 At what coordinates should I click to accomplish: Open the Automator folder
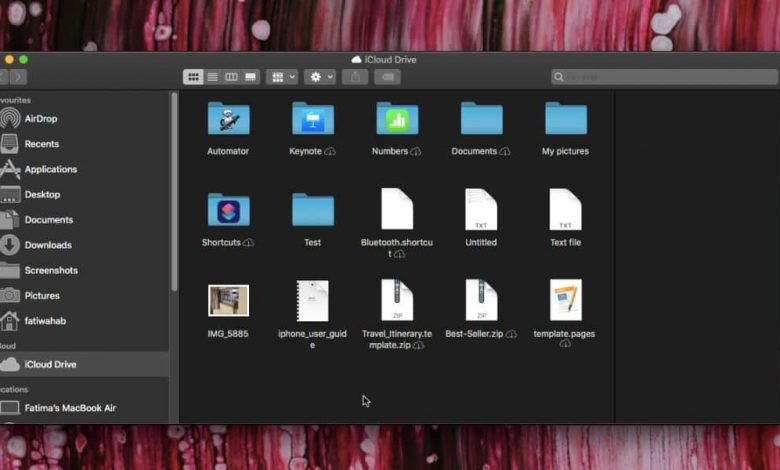click(x=228, y=118)
